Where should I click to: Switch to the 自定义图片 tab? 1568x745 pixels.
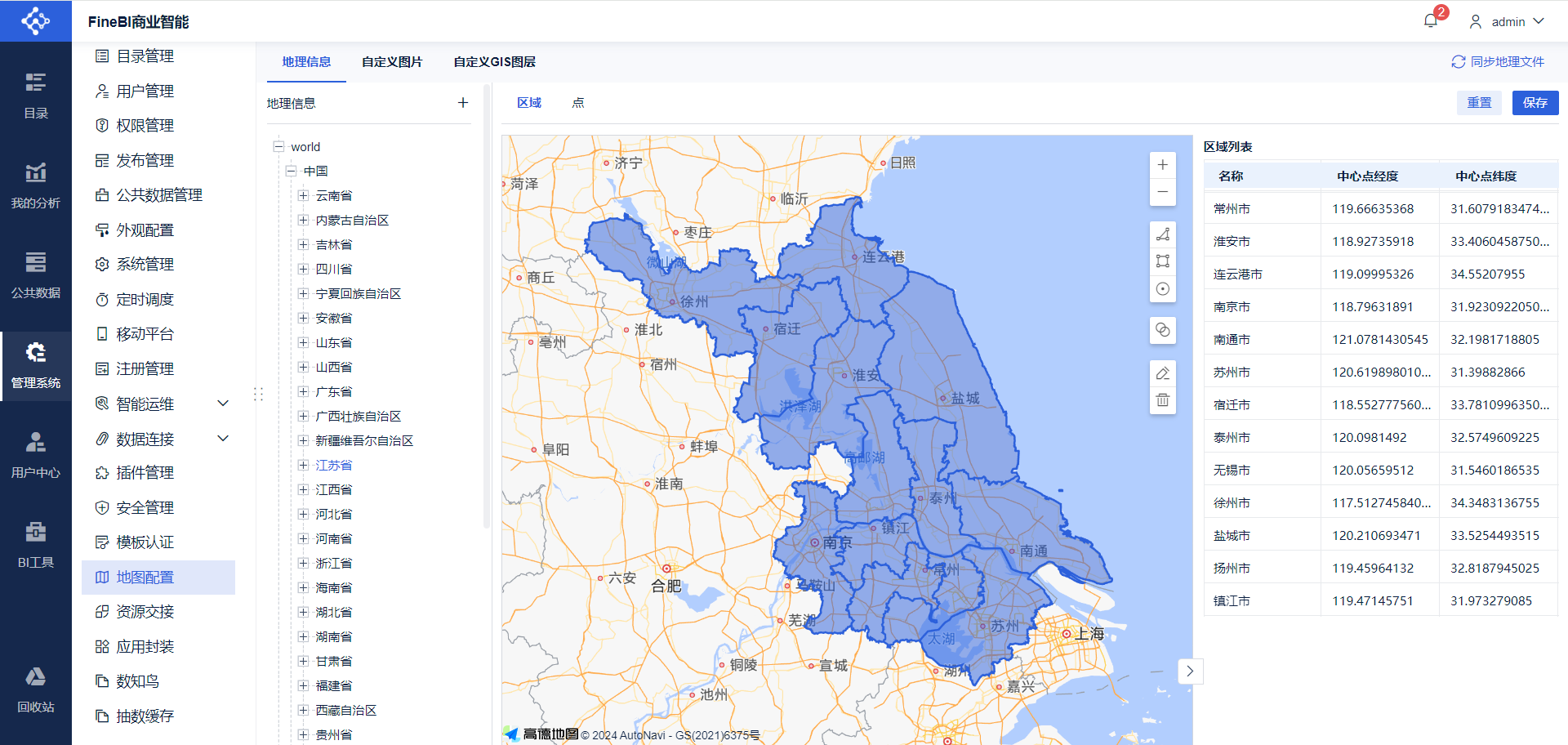click(x=392, y=62)
